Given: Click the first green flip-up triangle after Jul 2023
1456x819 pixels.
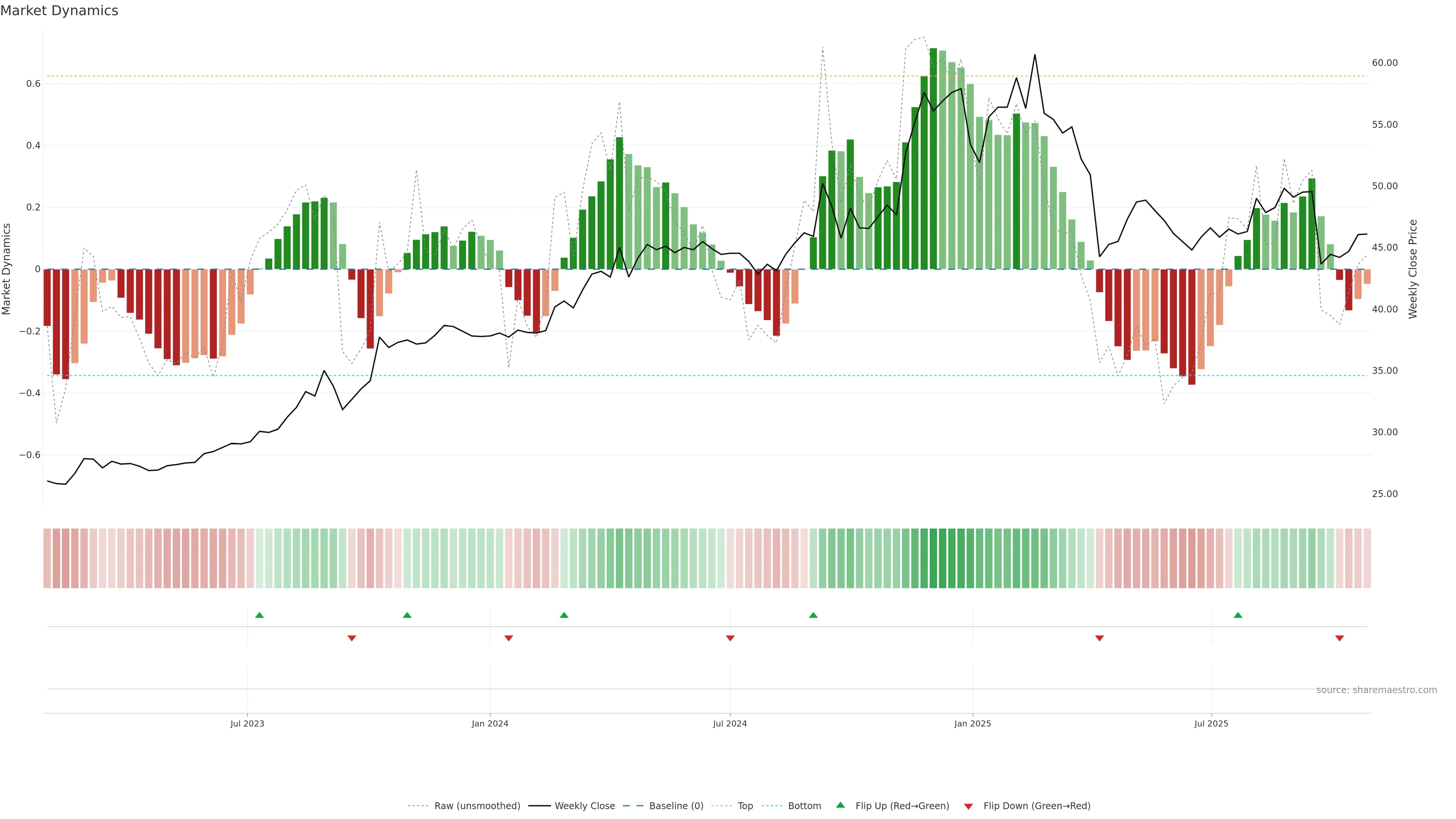Looking at the screenshot, I should click(x=259, y=615).
